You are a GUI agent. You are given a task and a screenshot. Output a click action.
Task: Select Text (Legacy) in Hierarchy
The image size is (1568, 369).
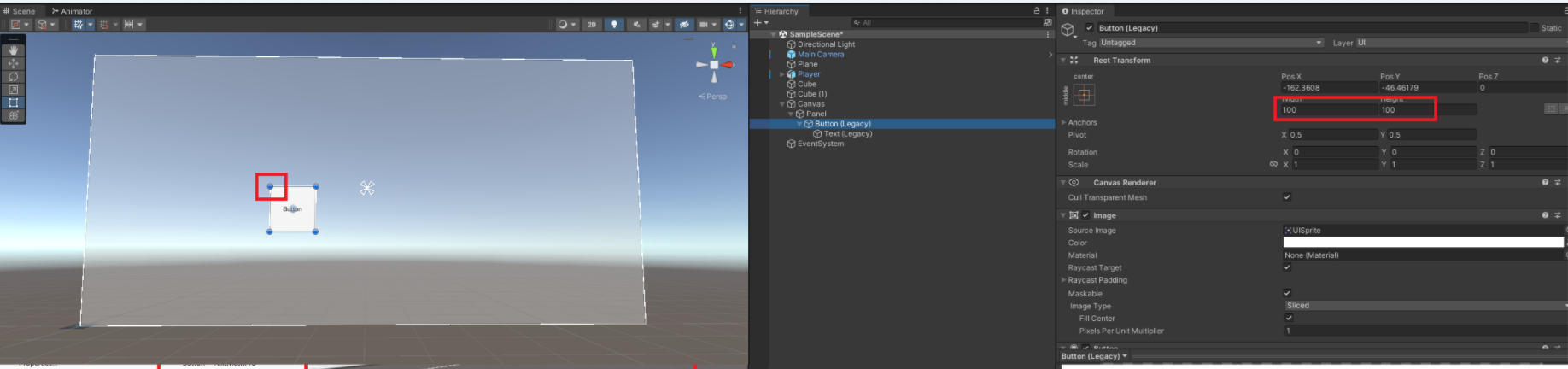[847, 134]
